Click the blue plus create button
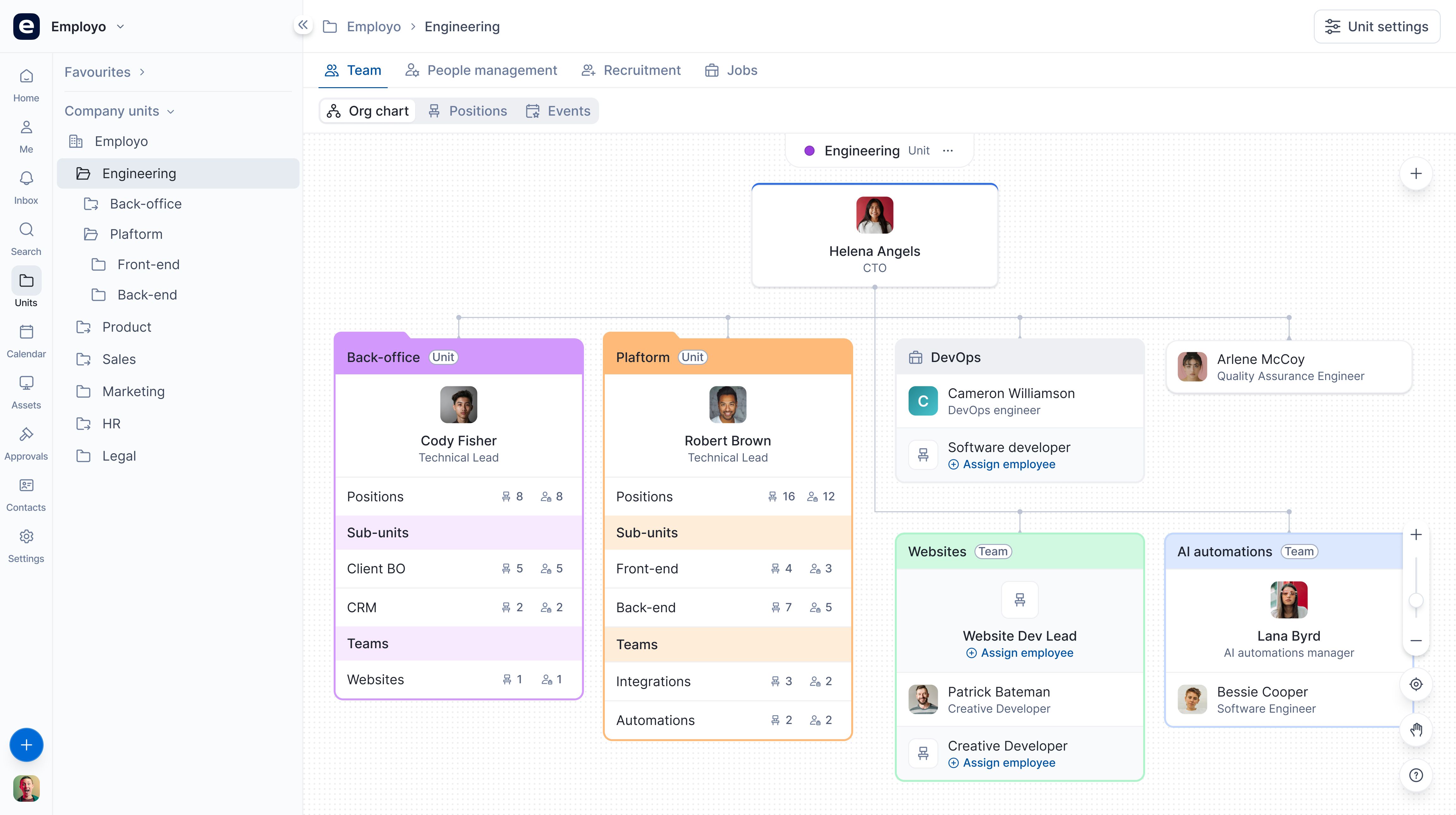 [26, 745]
